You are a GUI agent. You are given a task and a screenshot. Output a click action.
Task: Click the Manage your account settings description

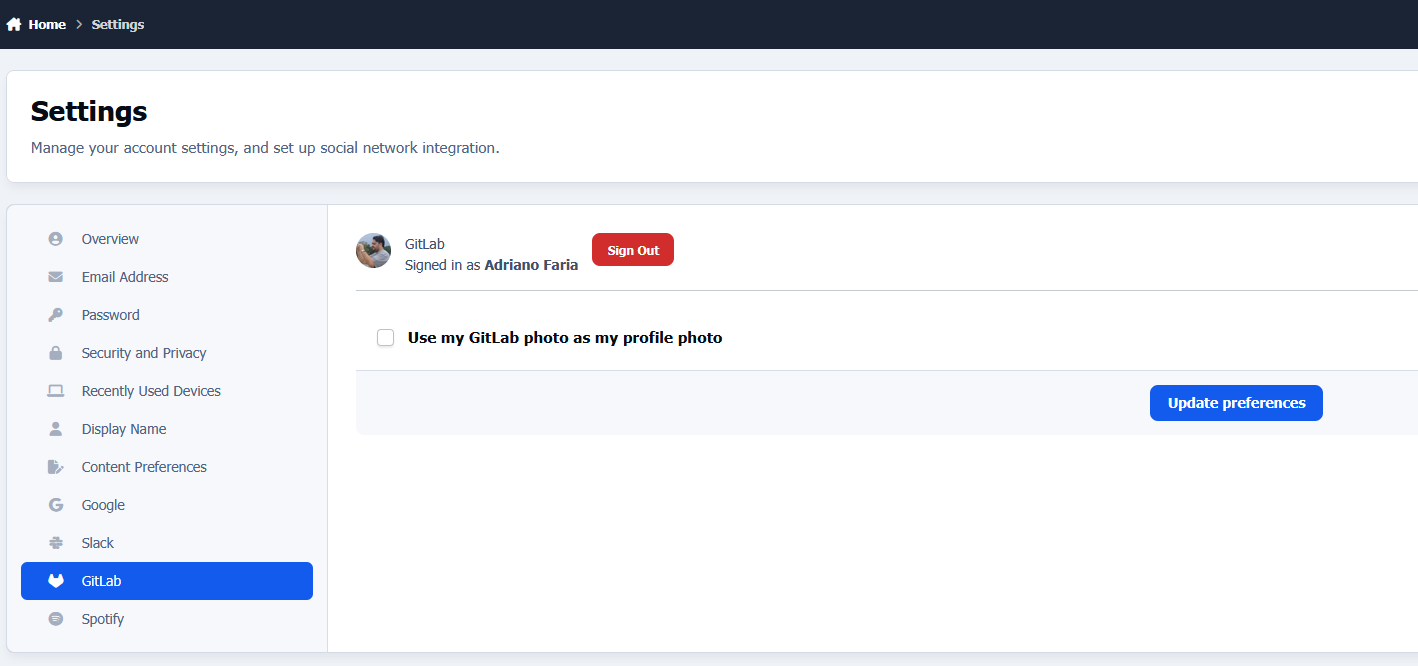pyautogui.click(x=265, y=148)
